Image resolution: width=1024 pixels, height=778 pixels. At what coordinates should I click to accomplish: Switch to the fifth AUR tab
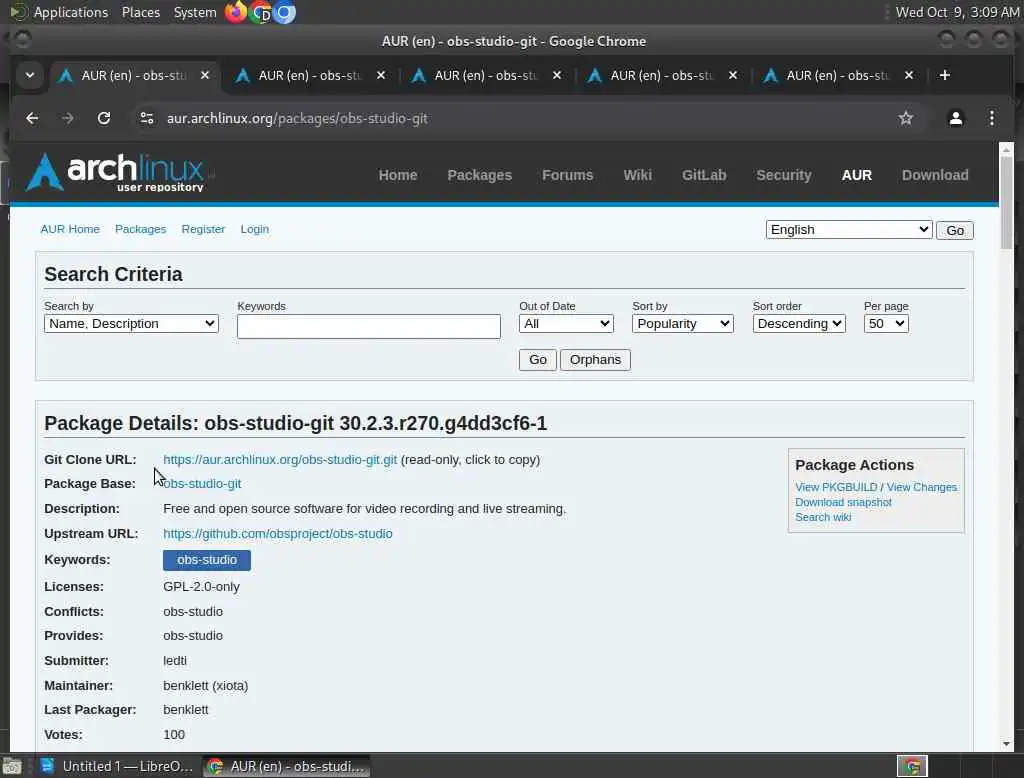[837, 76]
